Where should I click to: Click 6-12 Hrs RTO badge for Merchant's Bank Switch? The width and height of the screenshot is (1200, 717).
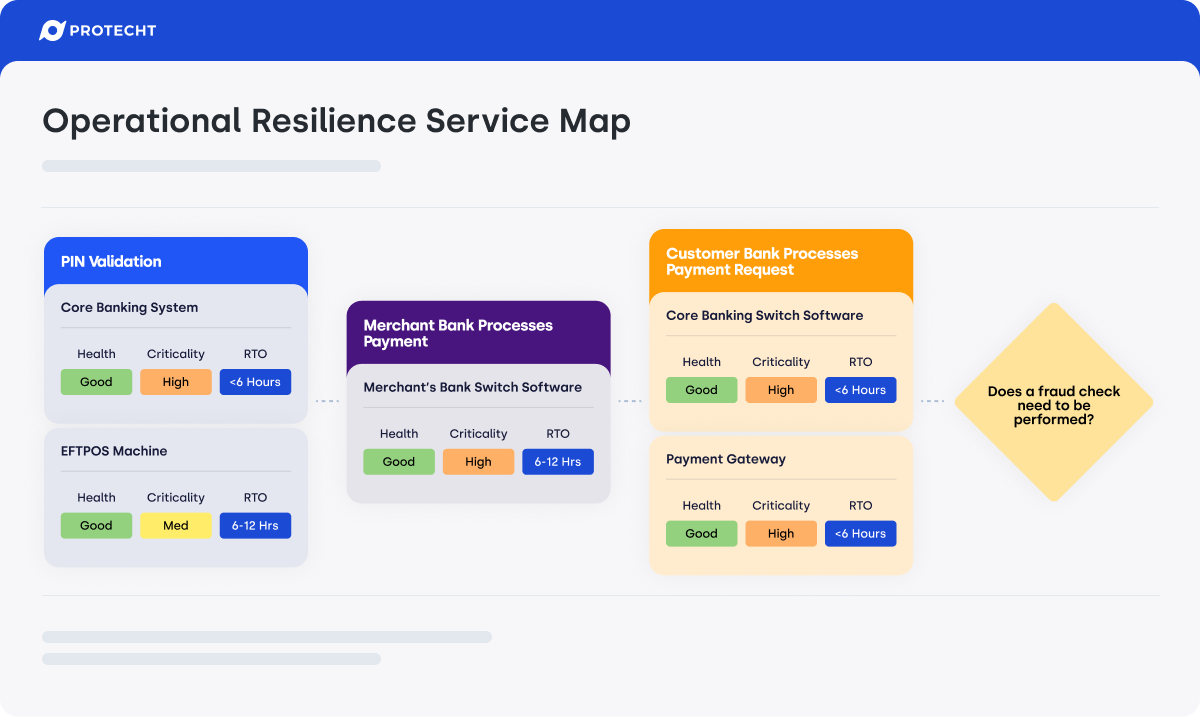558,462
